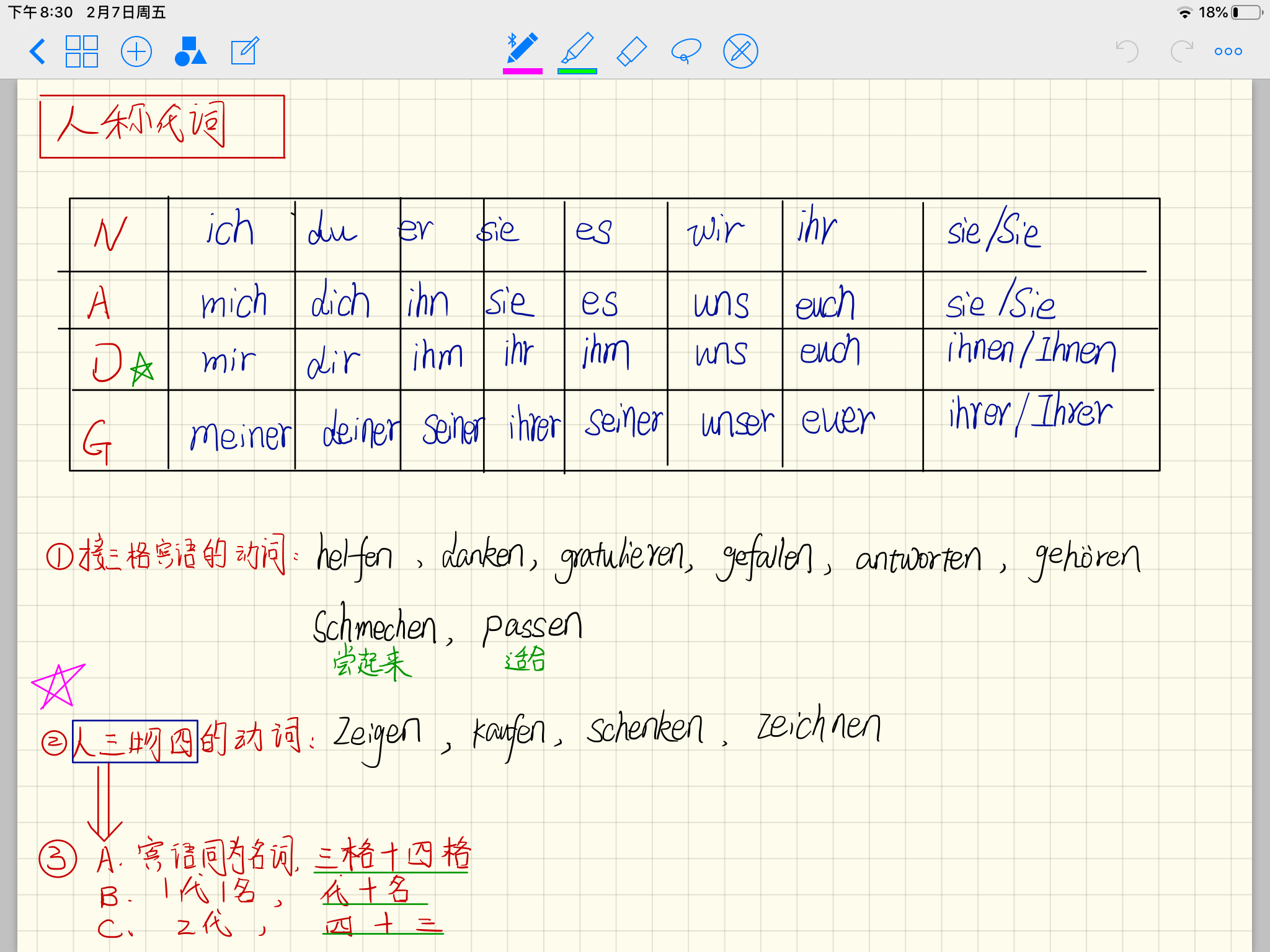Tap the magenta pen color indicator
1270x952 pixels.
pyautogui.click(x=522, y=71)
